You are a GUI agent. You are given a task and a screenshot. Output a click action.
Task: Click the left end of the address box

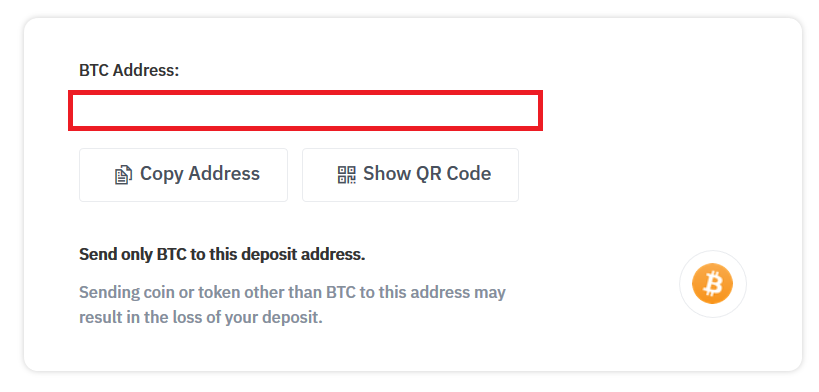[x=84, y=110]
